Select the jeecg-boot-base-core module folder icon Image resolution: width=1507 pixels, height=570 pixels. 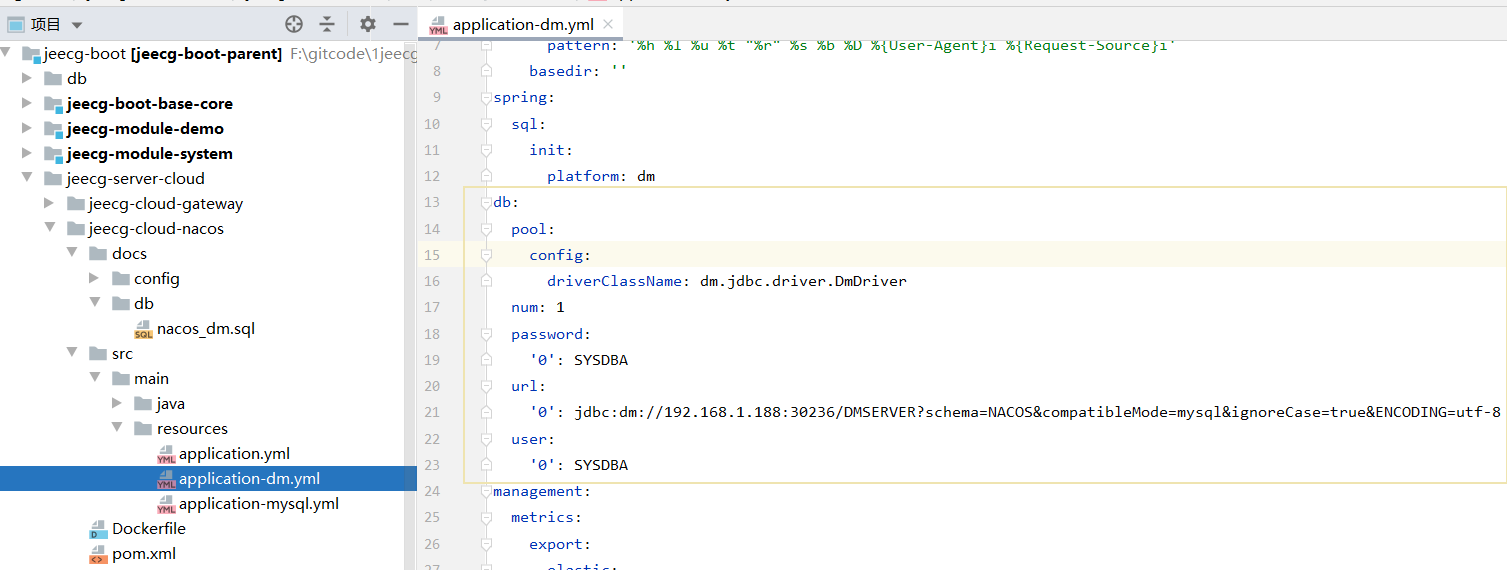(53, 104)
